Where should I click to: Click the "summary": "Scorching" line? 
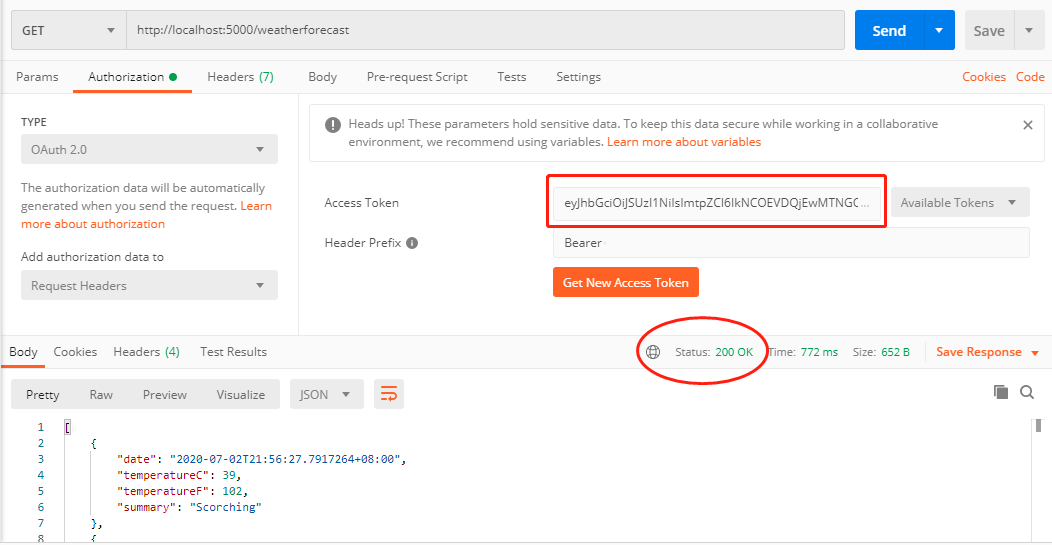[189, 507]
